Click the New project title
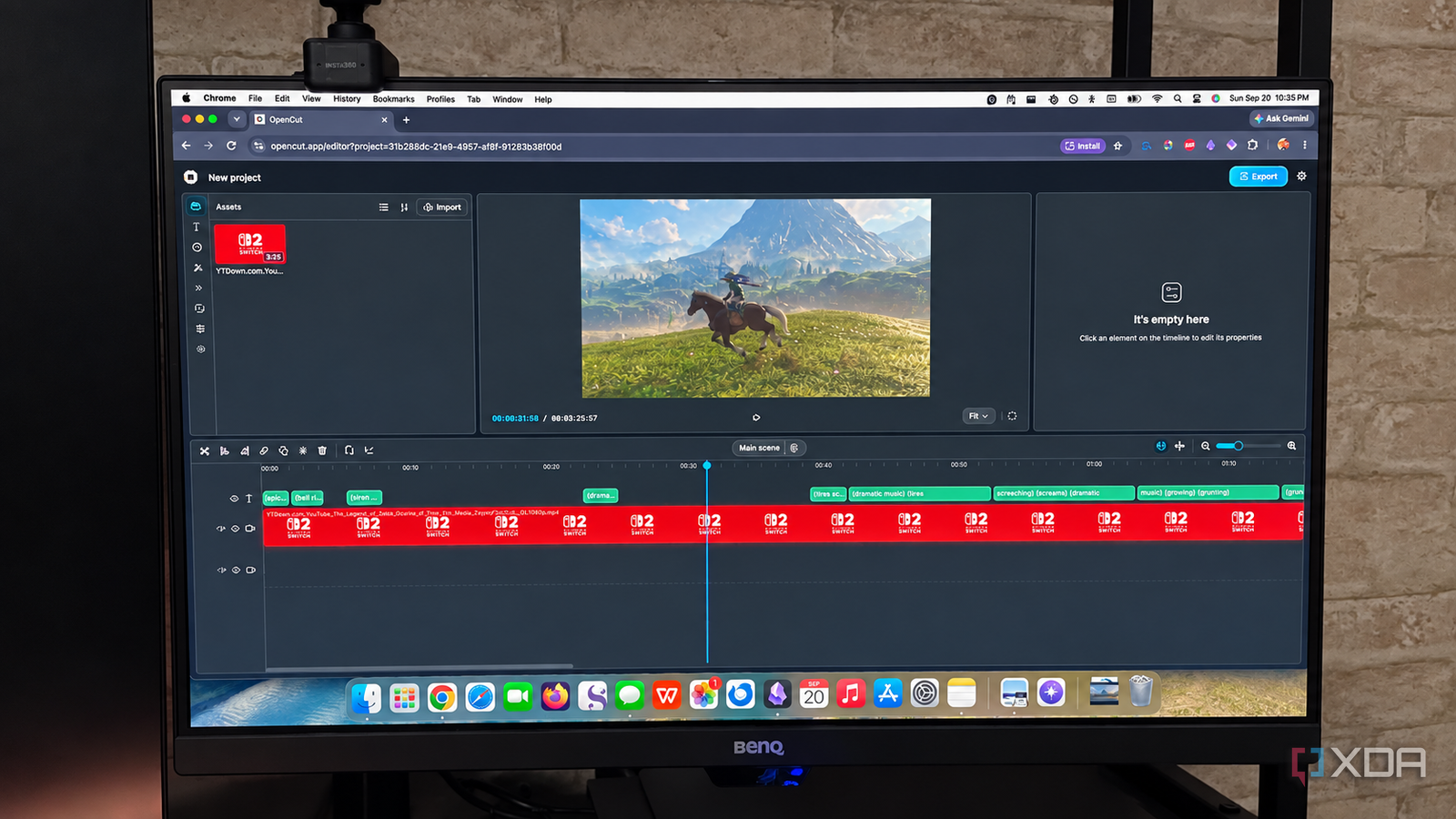The image size is (1456, 819). pos(234,177)
